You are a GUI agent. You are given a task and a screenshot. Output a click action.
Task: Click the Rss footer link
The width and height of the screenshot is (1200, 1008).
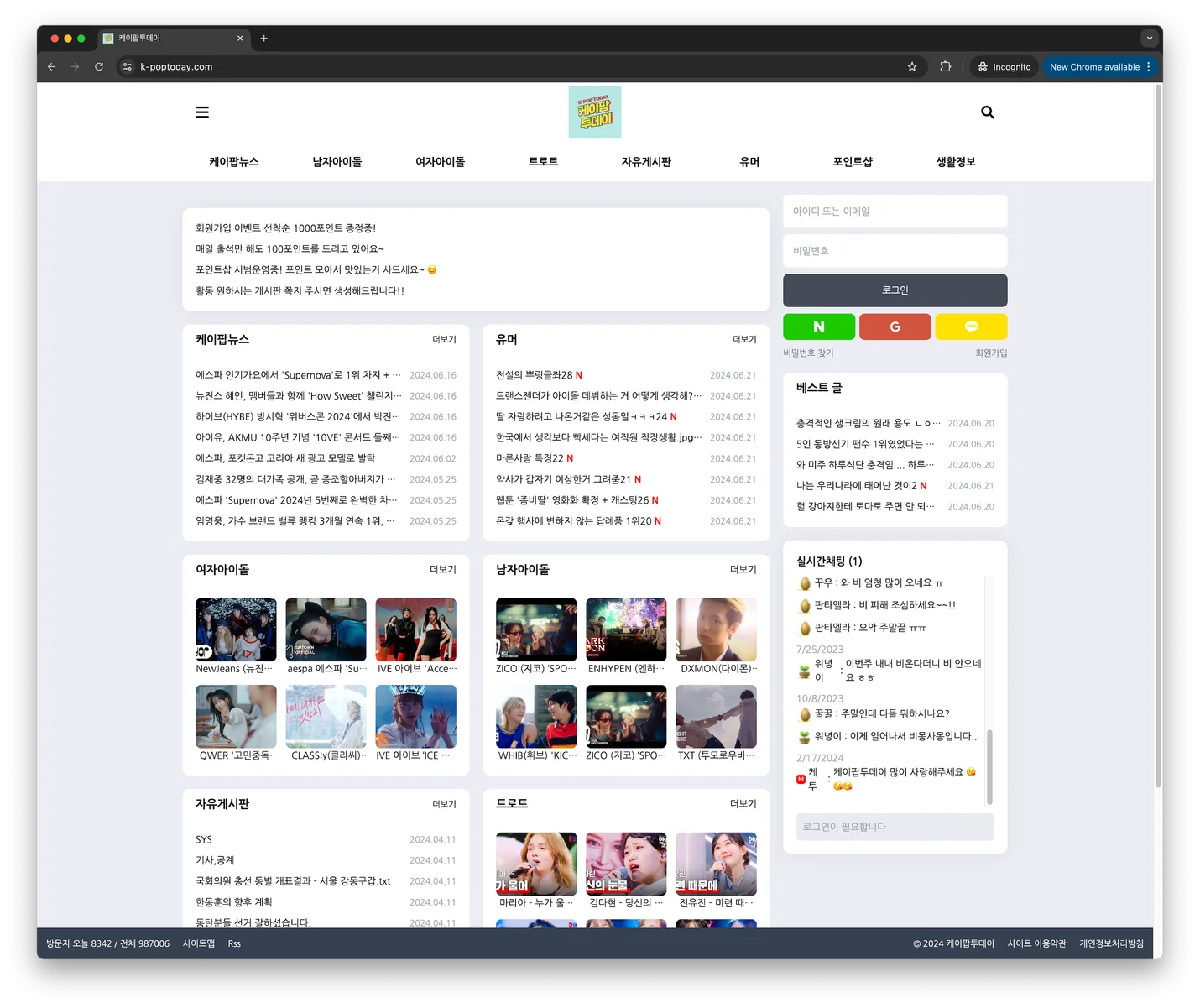pyautogui.click(x=234, y=943)
